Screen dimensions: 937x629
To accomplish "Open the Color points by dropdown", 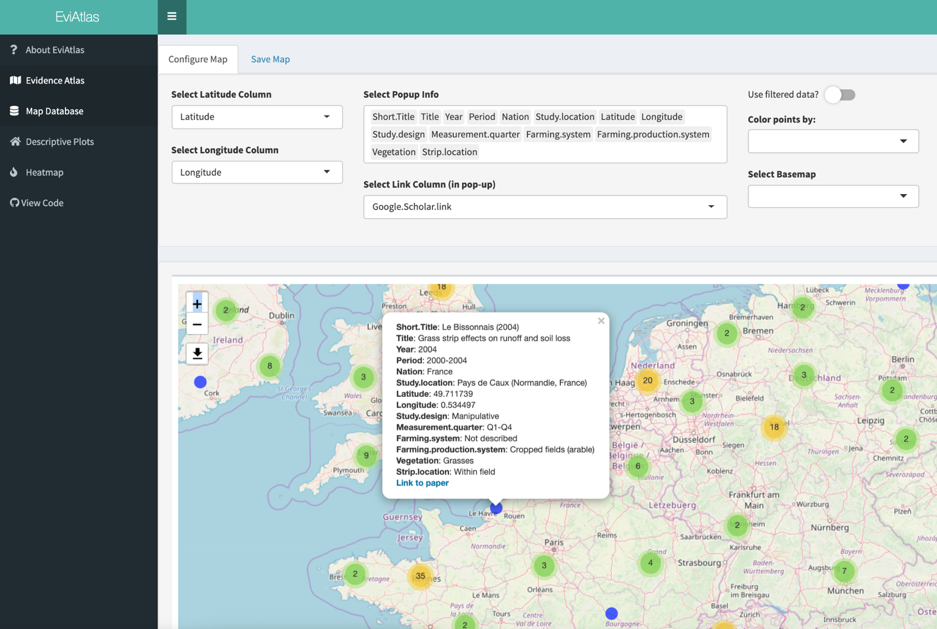I will [x=833, y=141].
